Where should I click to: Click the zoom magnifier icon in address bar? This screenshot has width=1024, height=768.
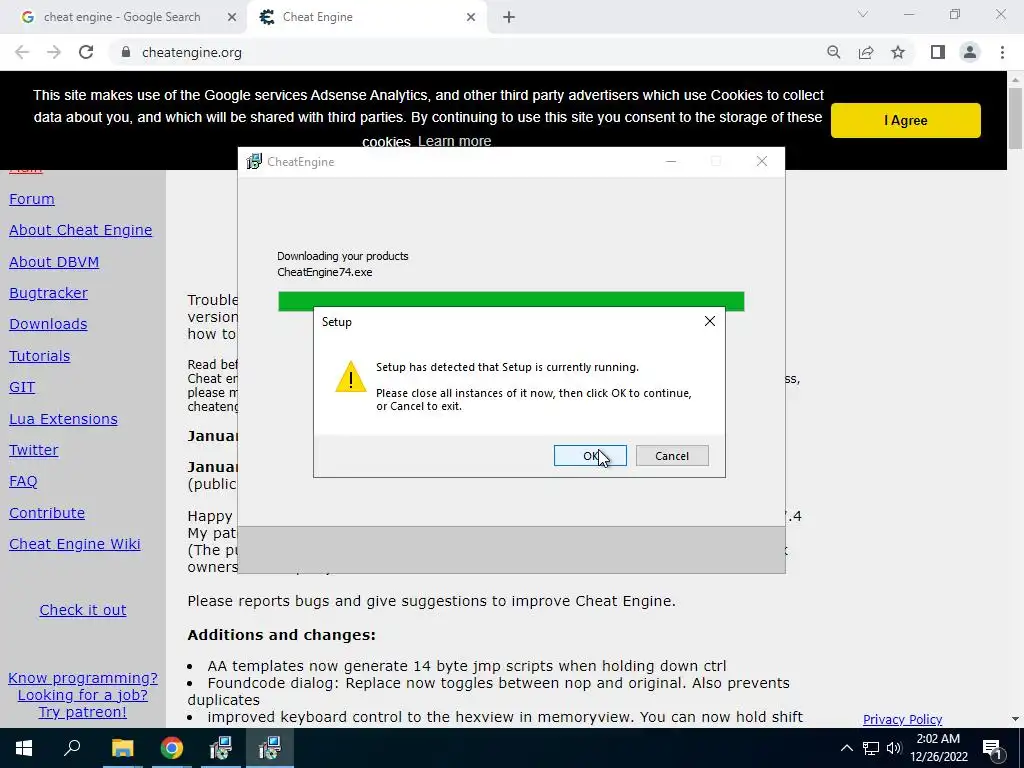point(833,52)
